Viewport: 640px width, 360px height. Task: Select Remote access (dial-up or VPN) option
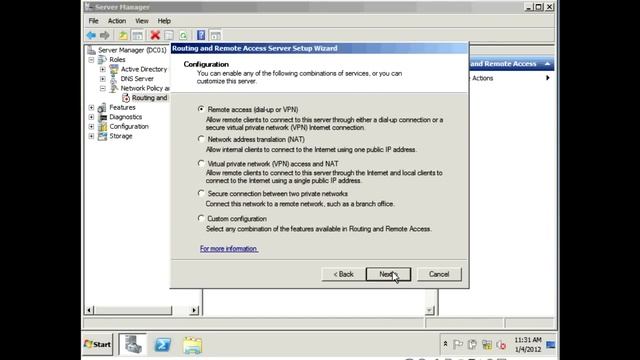(201, 109)
